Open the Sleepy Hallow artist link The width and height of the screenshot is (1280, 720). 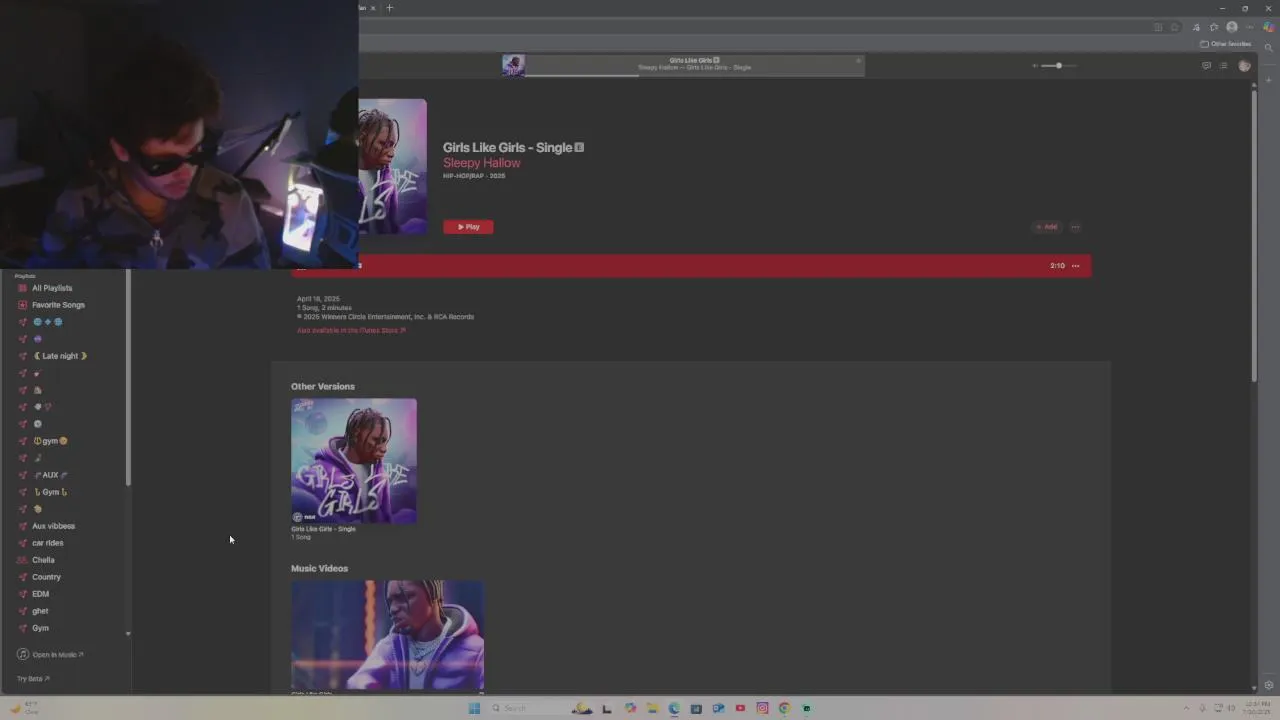click(x=481, y=163)
